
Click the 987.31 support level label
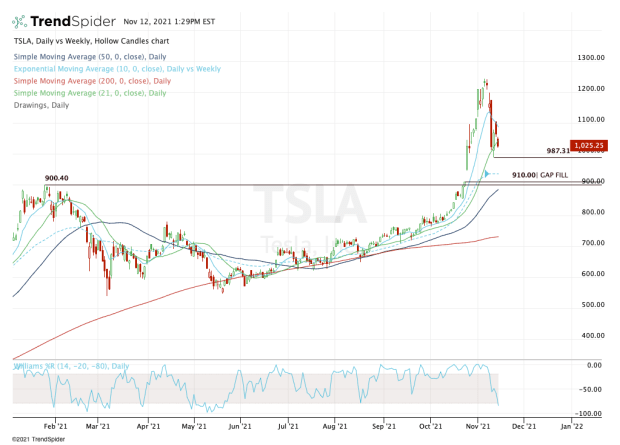click(x=558, y=151)
